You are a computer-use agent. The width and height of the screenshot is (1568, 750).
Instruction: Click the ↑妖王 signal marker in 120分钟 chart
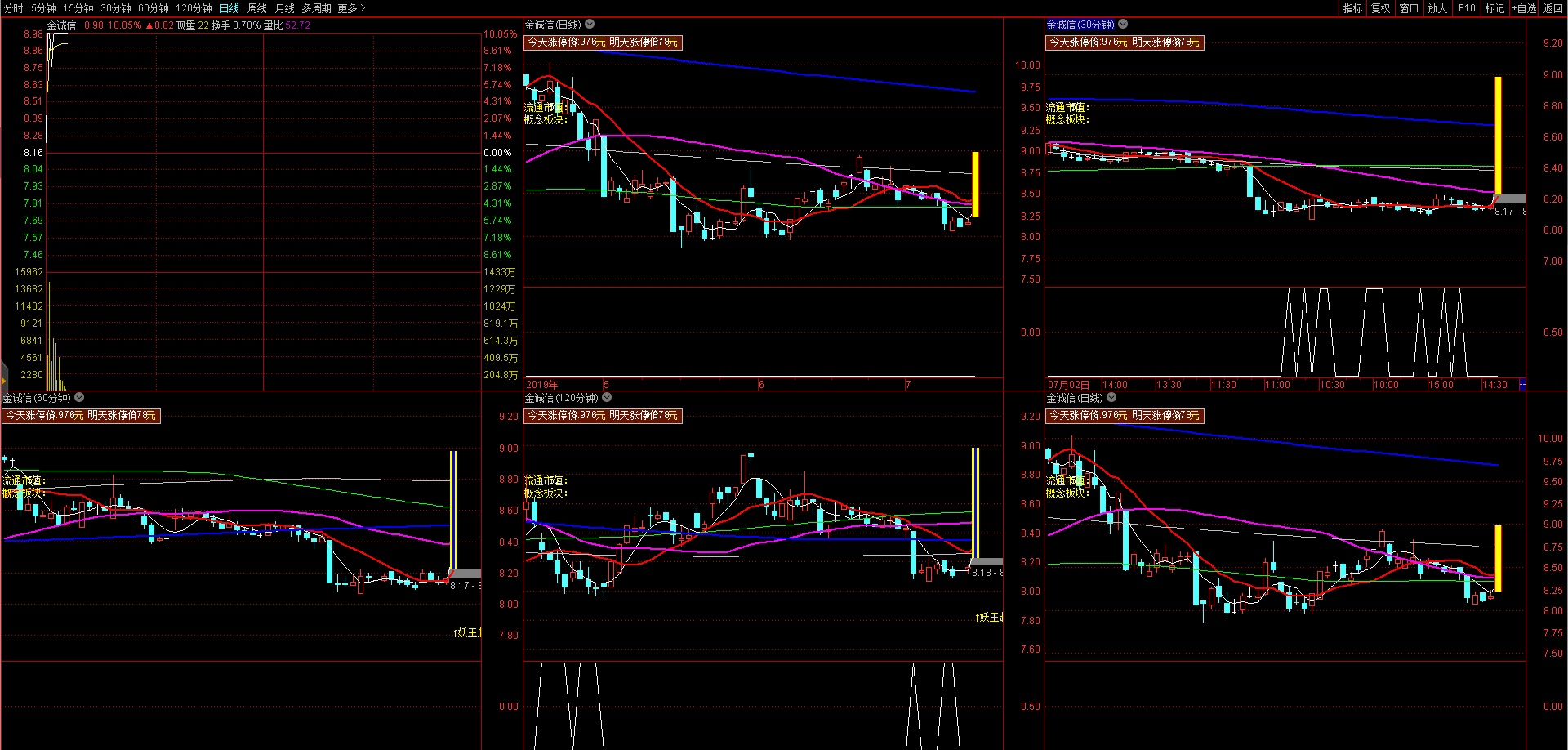[989, 617]
